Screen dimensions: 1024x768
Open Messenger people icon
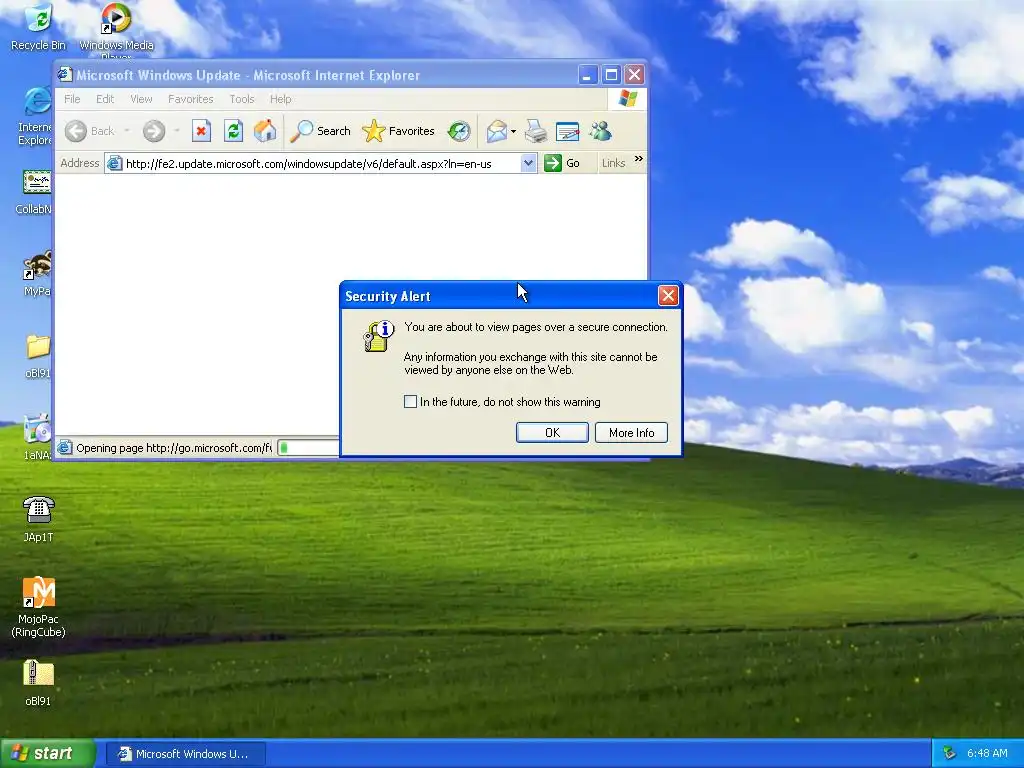coord(600,131)
